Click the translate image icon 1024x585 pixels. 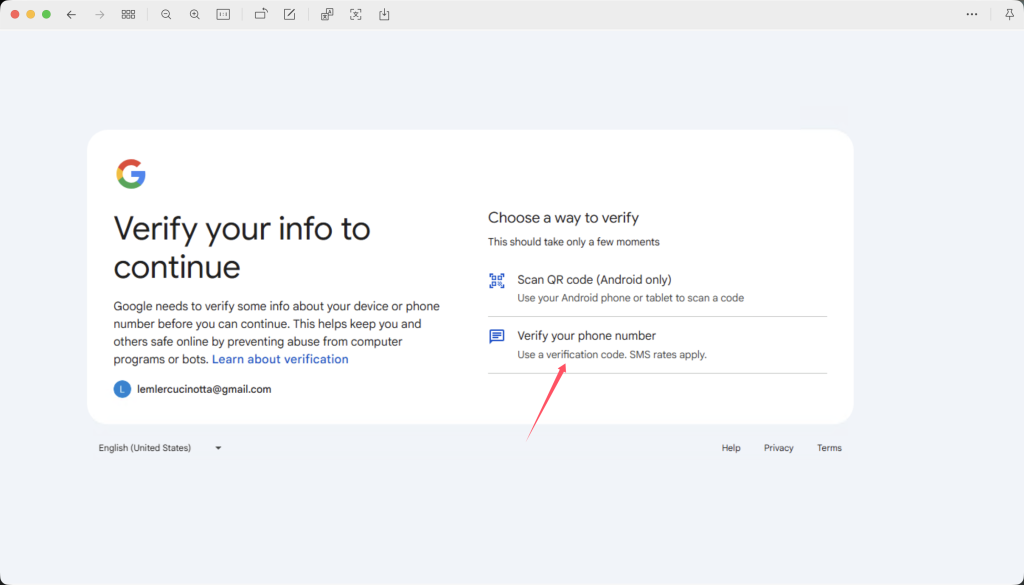[327, 15]
